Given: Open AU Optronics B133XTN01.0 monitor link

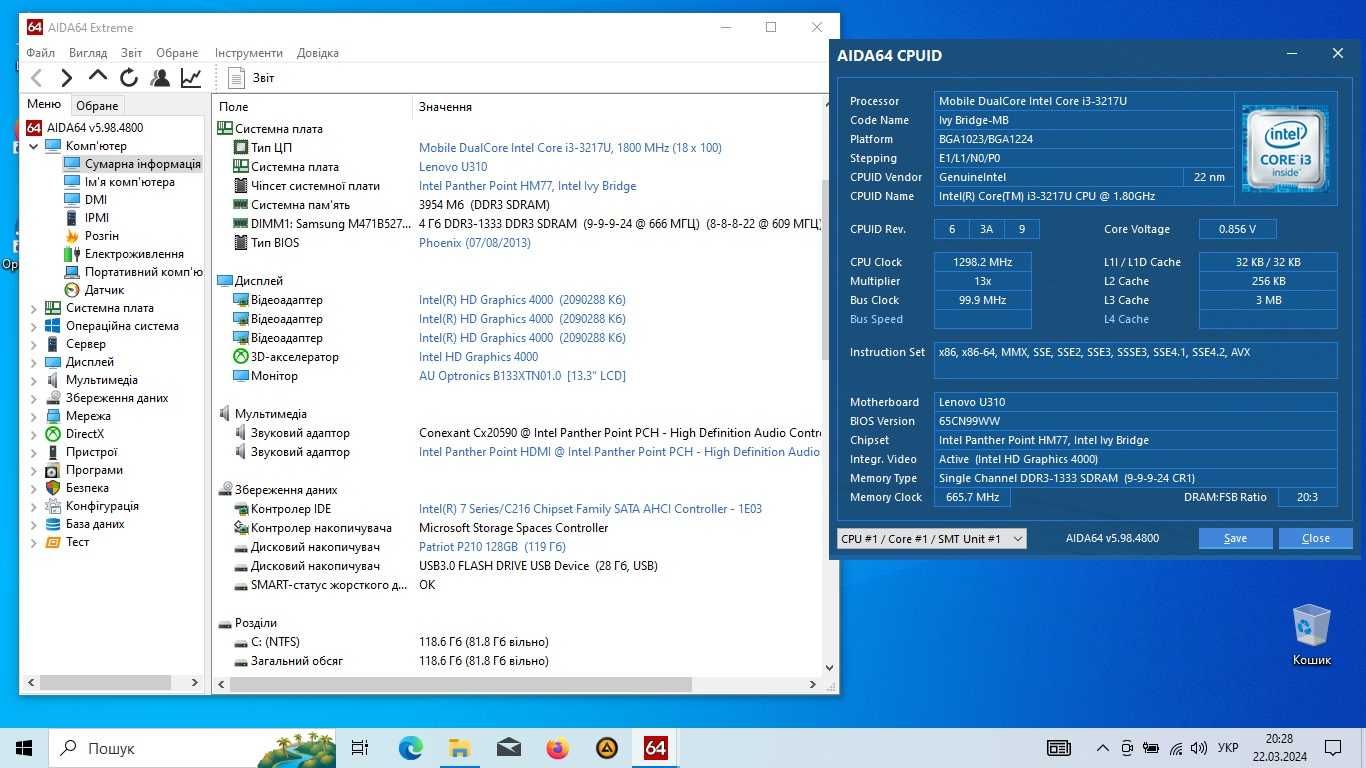Looking at the screenshot, I should (522, 376).
